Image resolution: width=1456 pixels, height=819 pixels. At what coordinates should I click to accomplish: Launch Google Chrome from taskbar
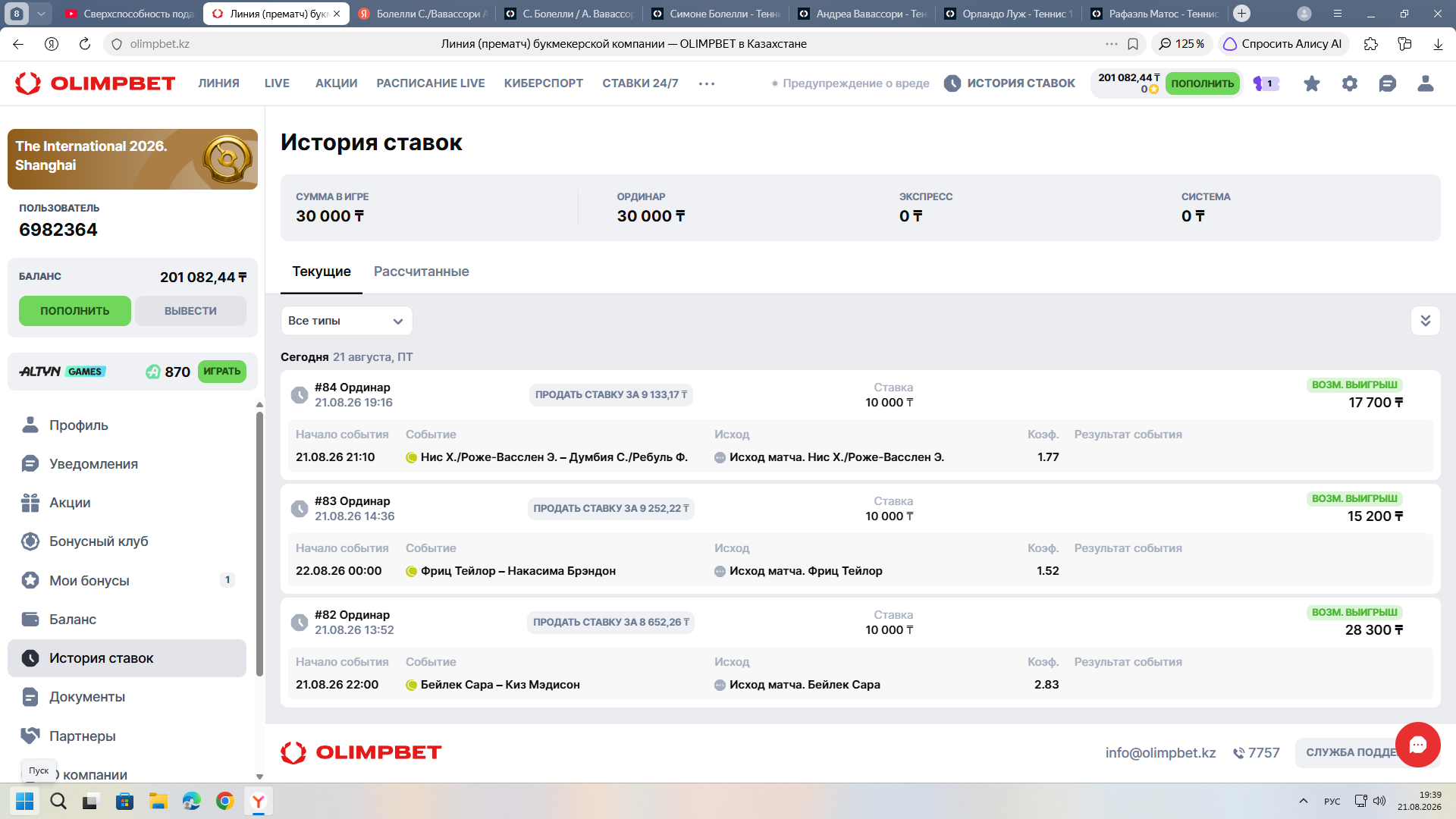click(225, 801)
